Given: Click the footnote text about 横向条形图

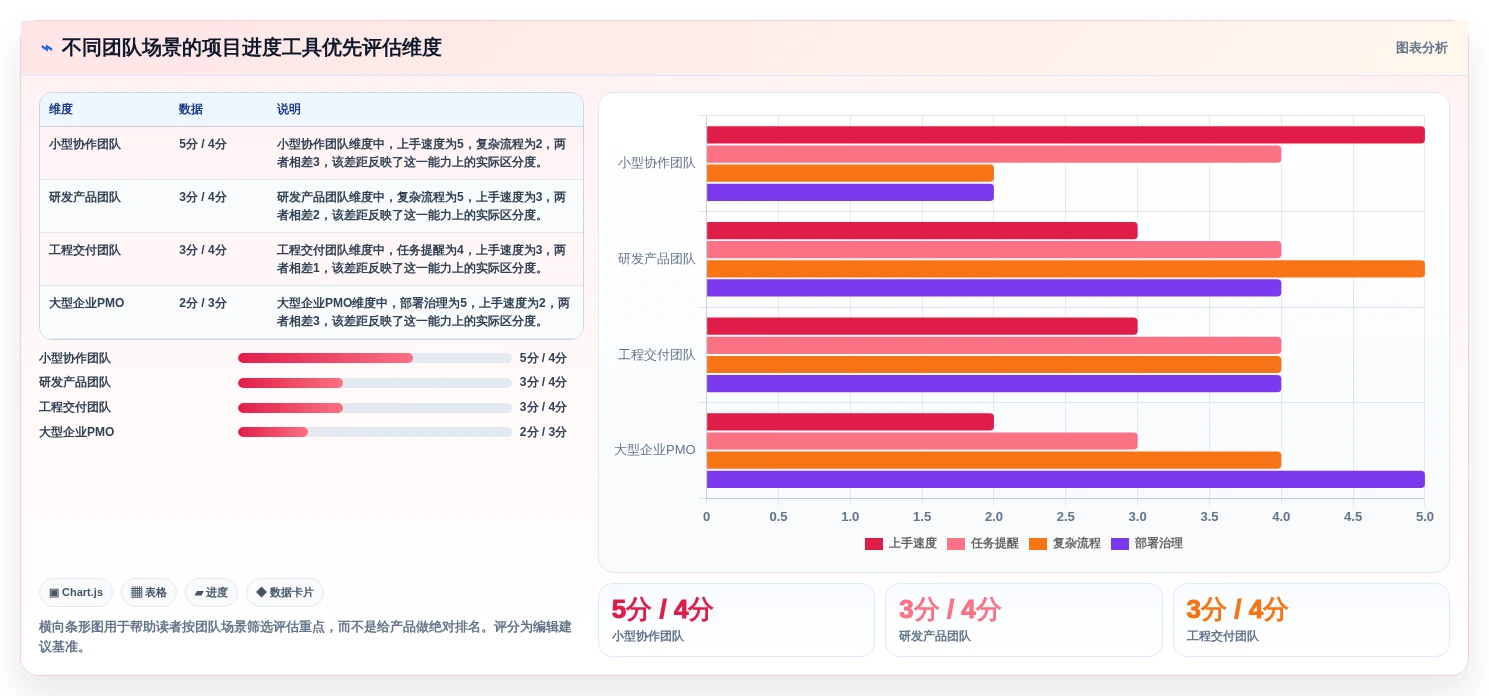Looking at the screenshot, I should pos(305,637).
